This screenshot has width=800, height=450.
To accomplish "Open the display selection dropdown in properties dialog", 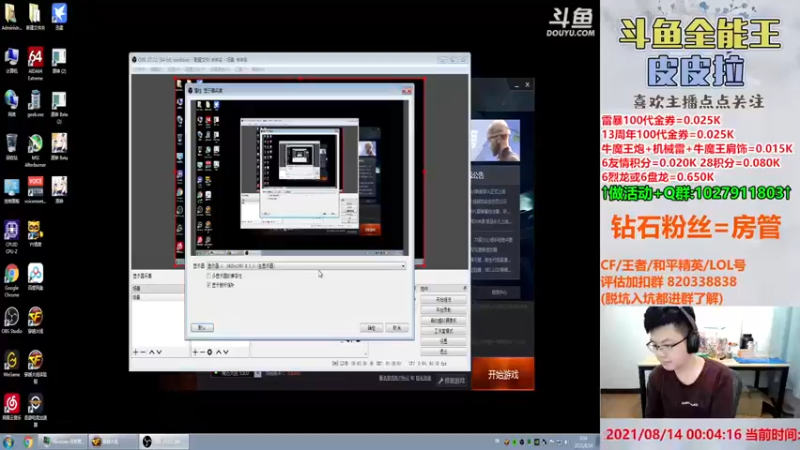I will pos(306,266).
